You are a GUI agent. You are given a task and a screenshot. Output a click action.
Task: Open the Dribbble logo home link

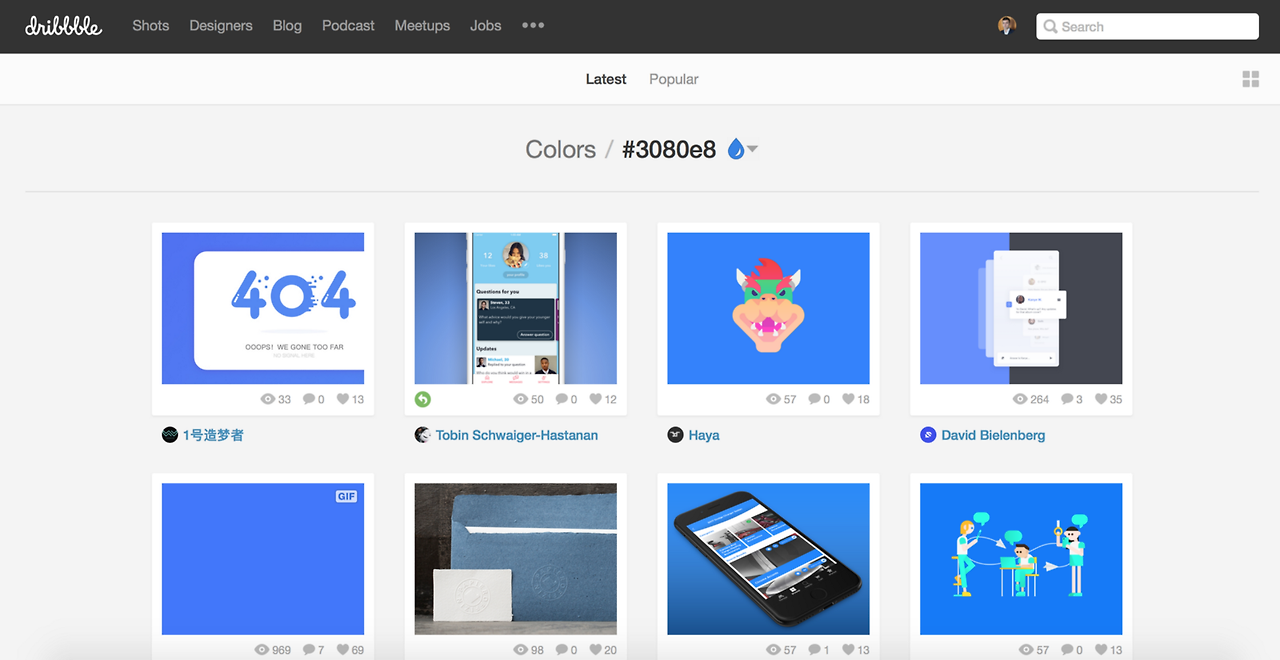click(63, 26)
